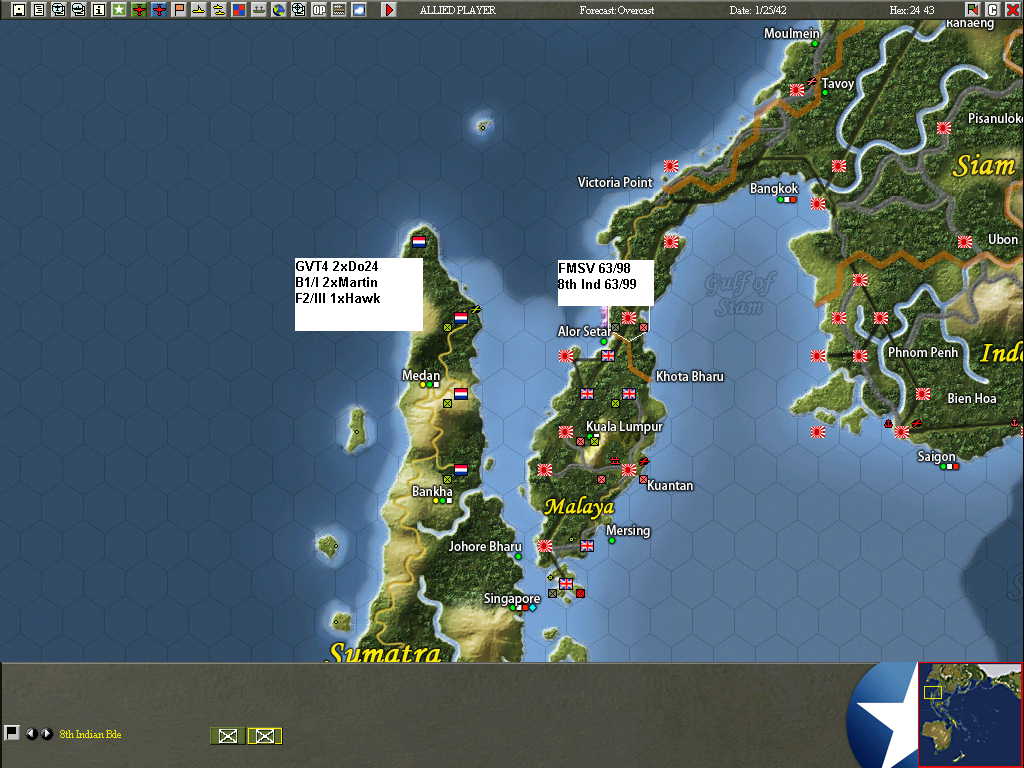Click the Phnom Penh label
Image resolution: width=1024 pixels, height=768 pixels.
click(923, 352)
